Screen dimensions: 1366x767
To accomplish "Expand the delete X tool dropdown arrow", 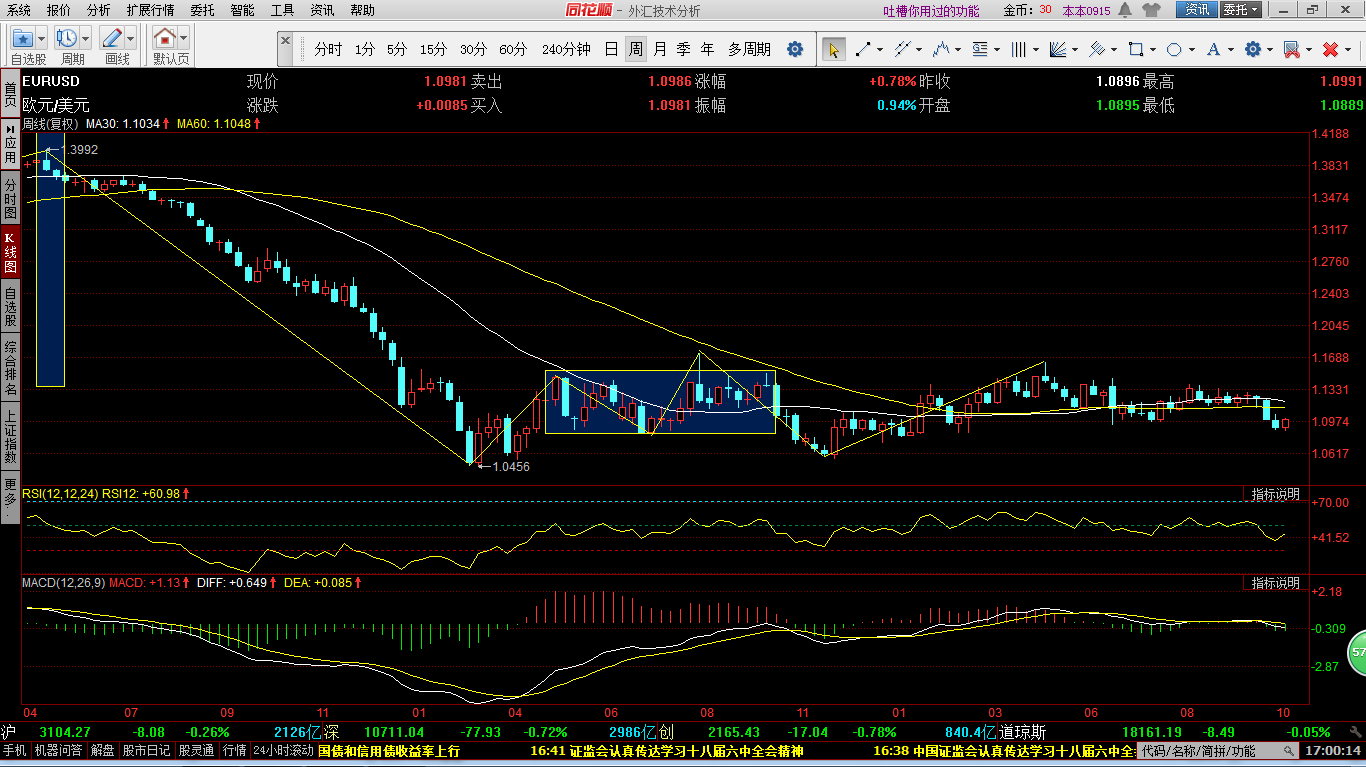I will click(1348, 49).
